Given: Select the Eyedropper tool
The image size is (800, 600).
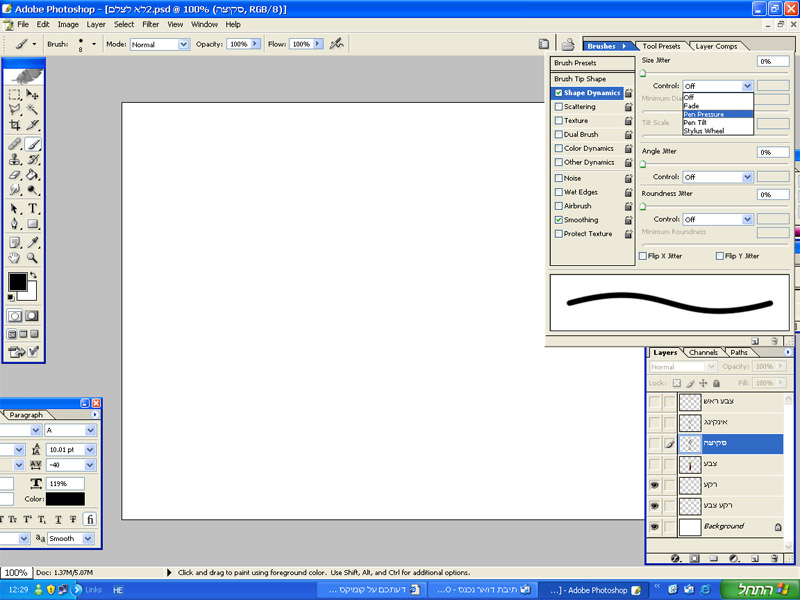Looking at the screenshot, I should click(32, 242).
